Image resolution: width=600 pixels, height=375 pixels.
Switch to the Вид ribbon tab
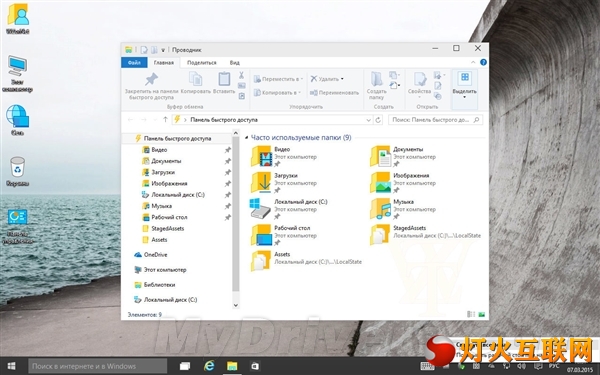pos(235,62)
